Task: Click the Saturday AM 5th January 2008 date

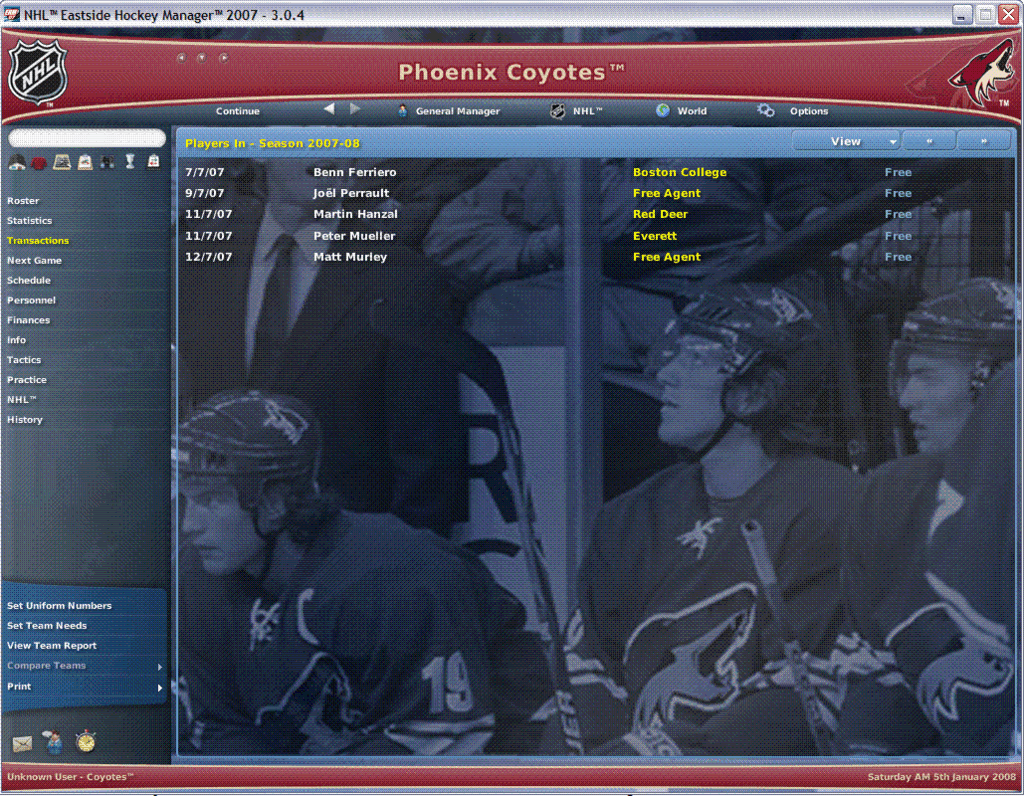Action: click(942, 776)
